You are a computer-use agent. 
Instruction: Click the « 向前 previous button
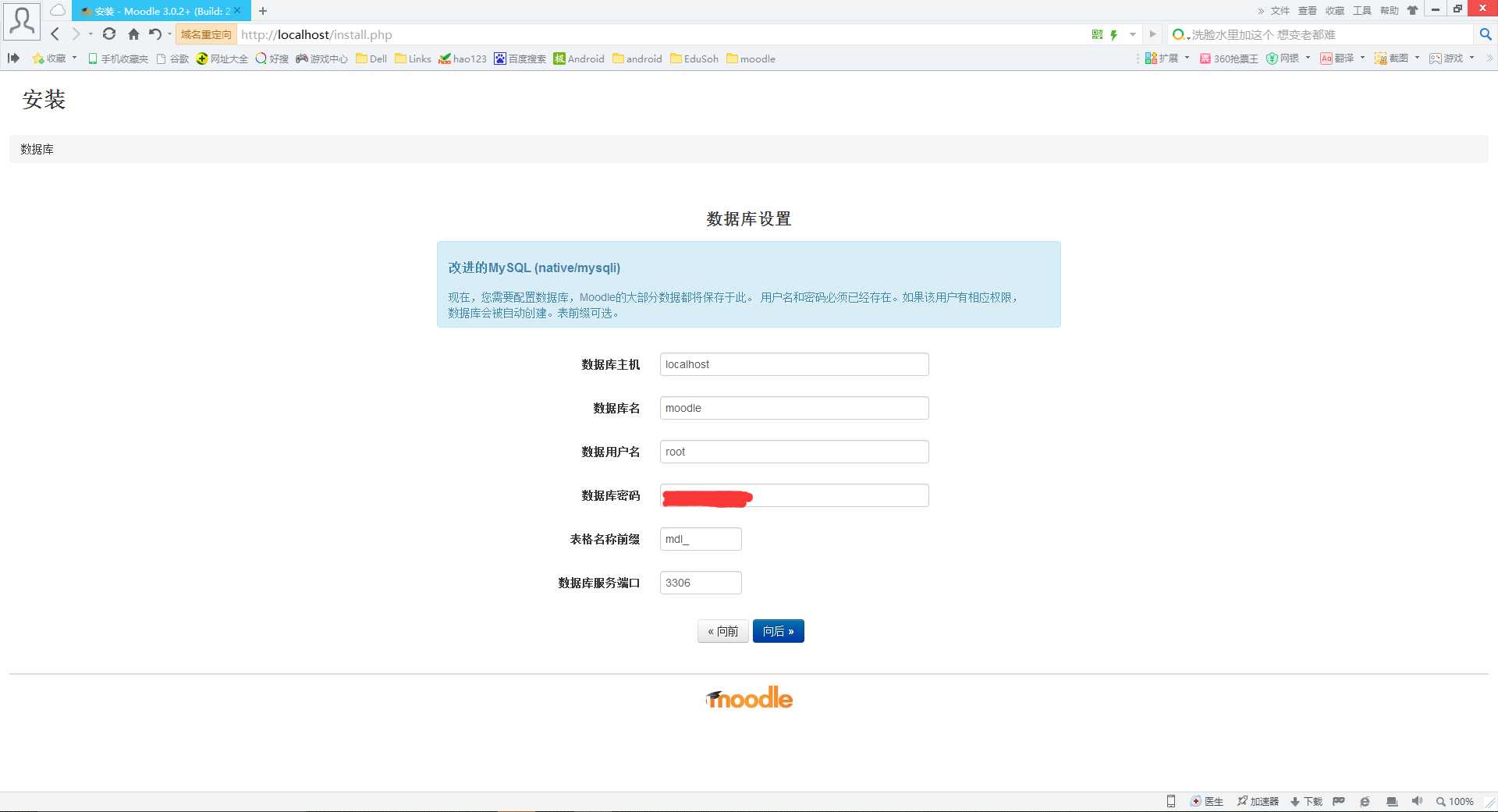[x=722, y=631]
